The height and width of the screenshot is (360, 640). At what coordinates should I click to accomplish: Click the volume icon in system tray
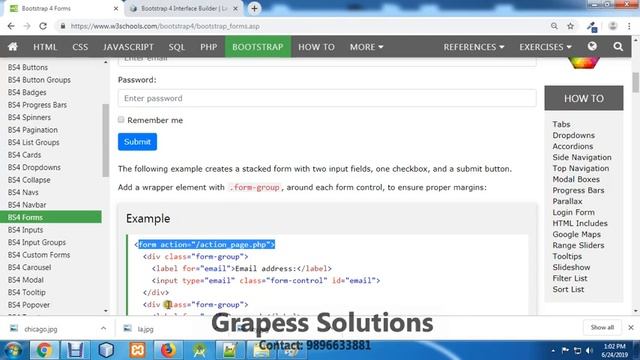point(589,350)
